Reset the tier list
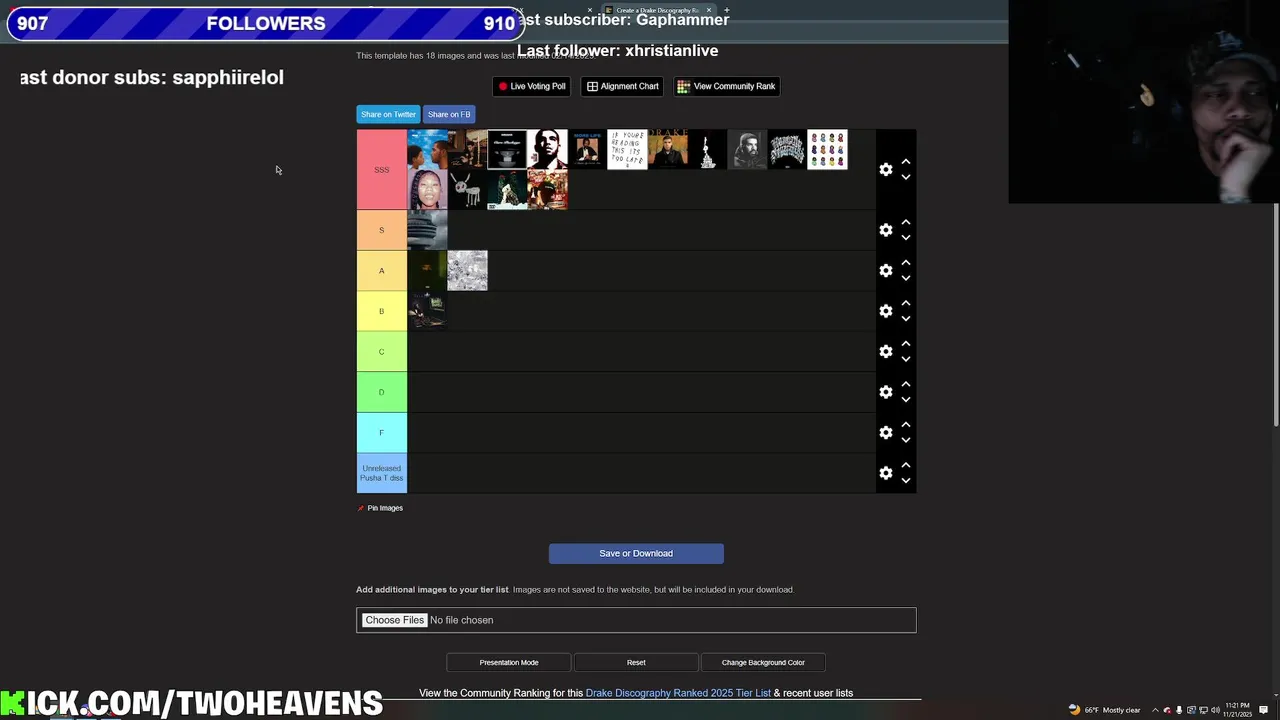This screenshot has width=1280, height=720. [x=636, y=662]
